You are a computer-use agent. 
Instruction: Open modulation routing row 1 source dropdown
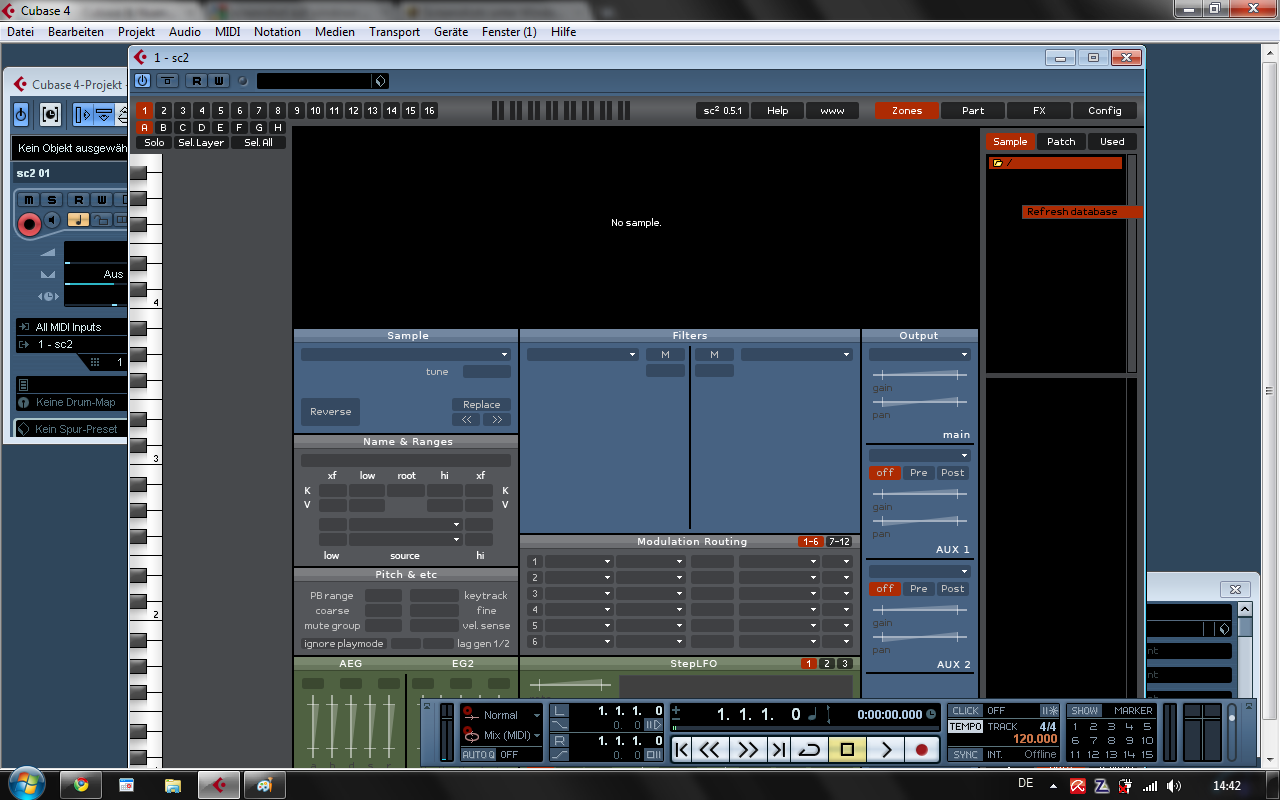578,562
